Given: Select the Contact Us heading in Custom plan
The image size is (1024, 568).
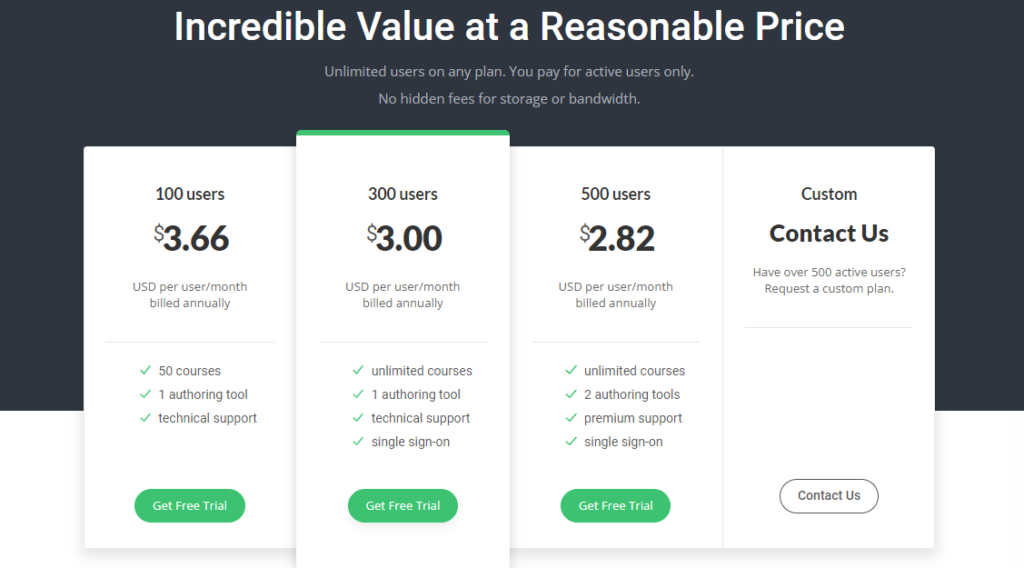Looking at the screenshot, I should (829, 233).
